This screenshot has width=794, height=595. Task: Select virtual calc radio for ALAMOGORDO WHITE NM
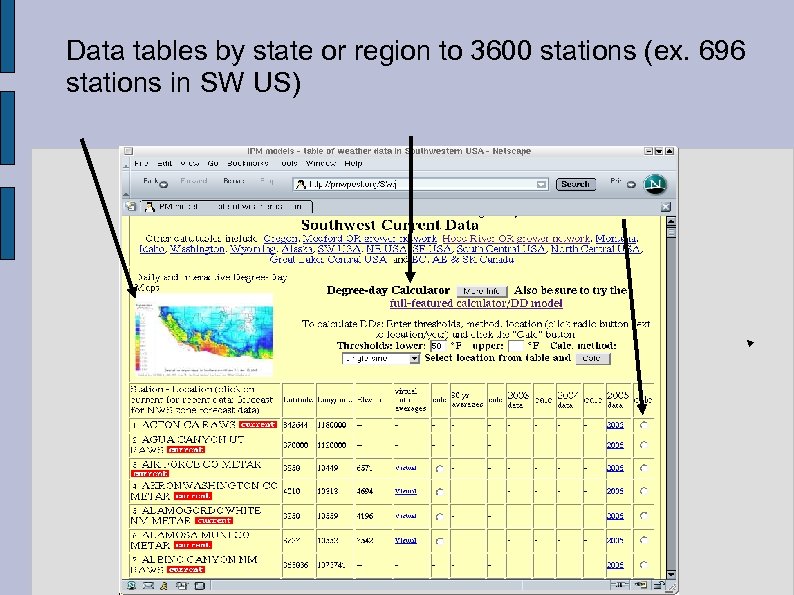pos(440,517)
